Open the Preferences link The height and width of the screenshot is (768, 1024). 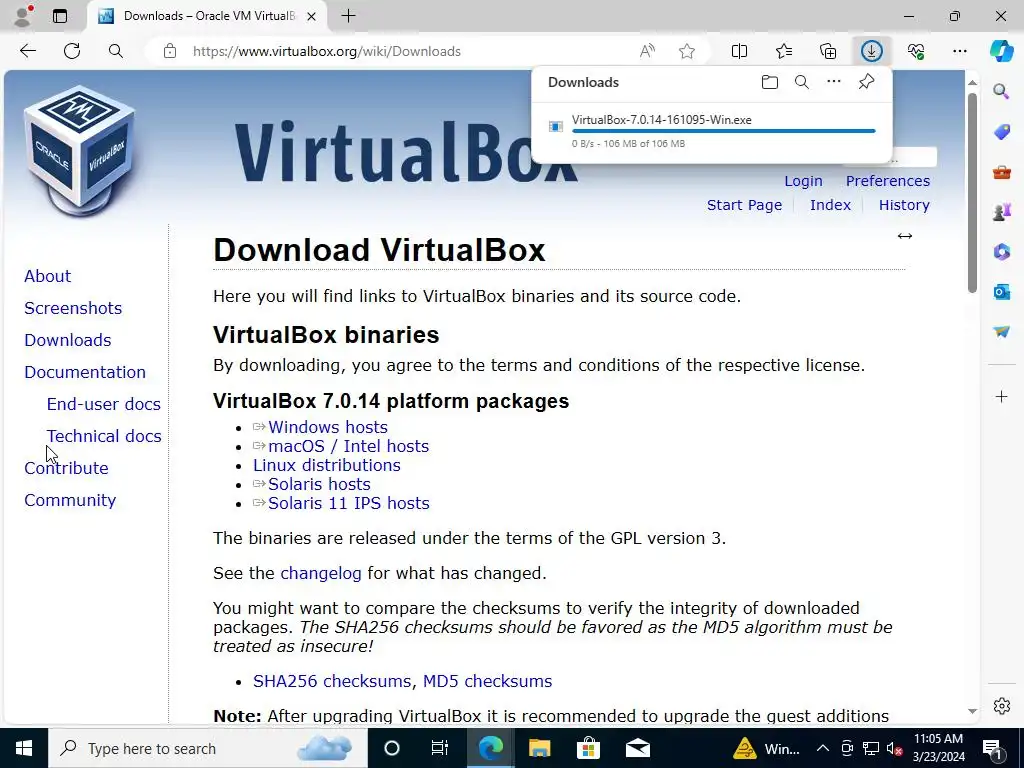[x=888, y=181]
